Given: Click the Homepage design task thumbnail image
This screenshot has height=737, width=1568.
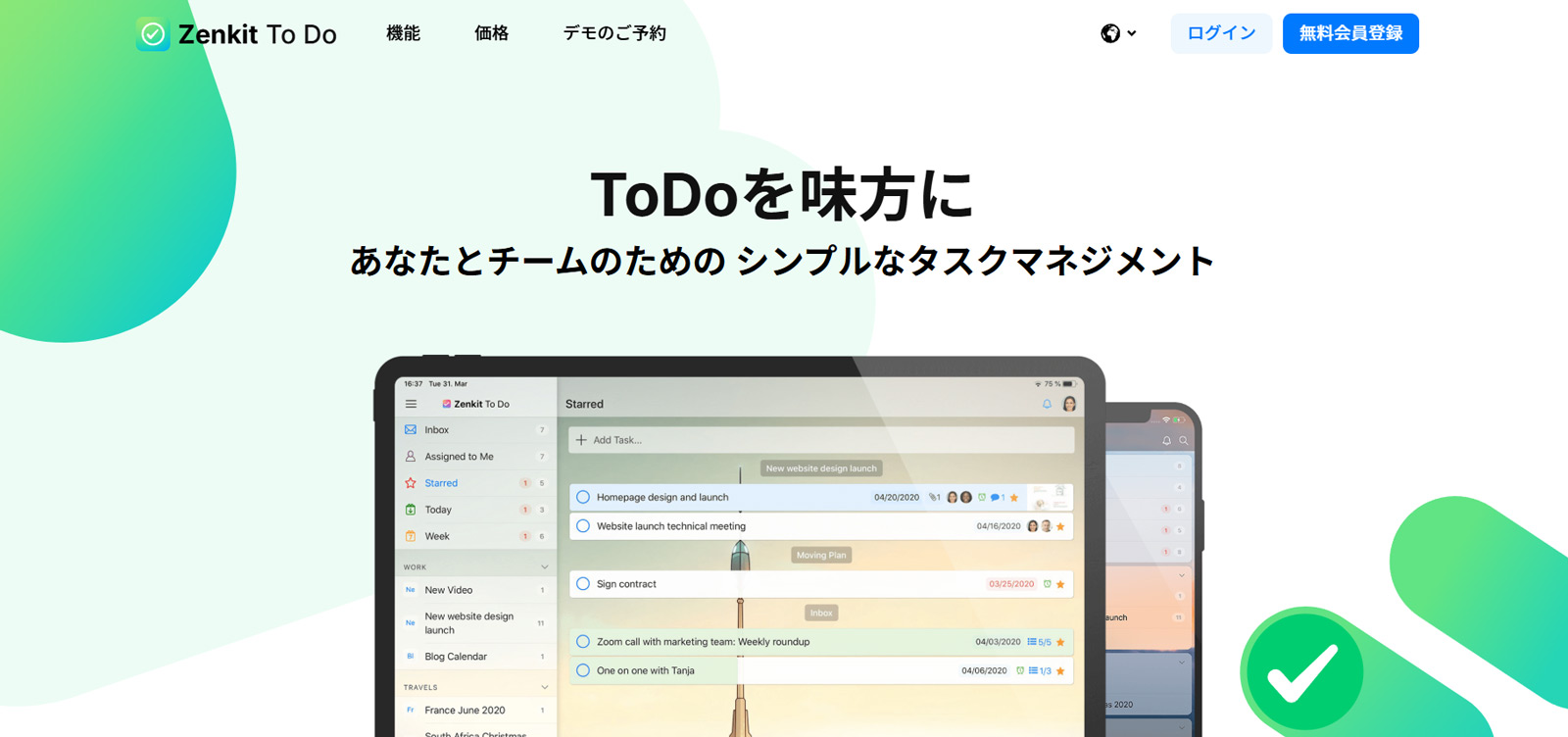Looking at the screenshot, I should coord(1049,497).
